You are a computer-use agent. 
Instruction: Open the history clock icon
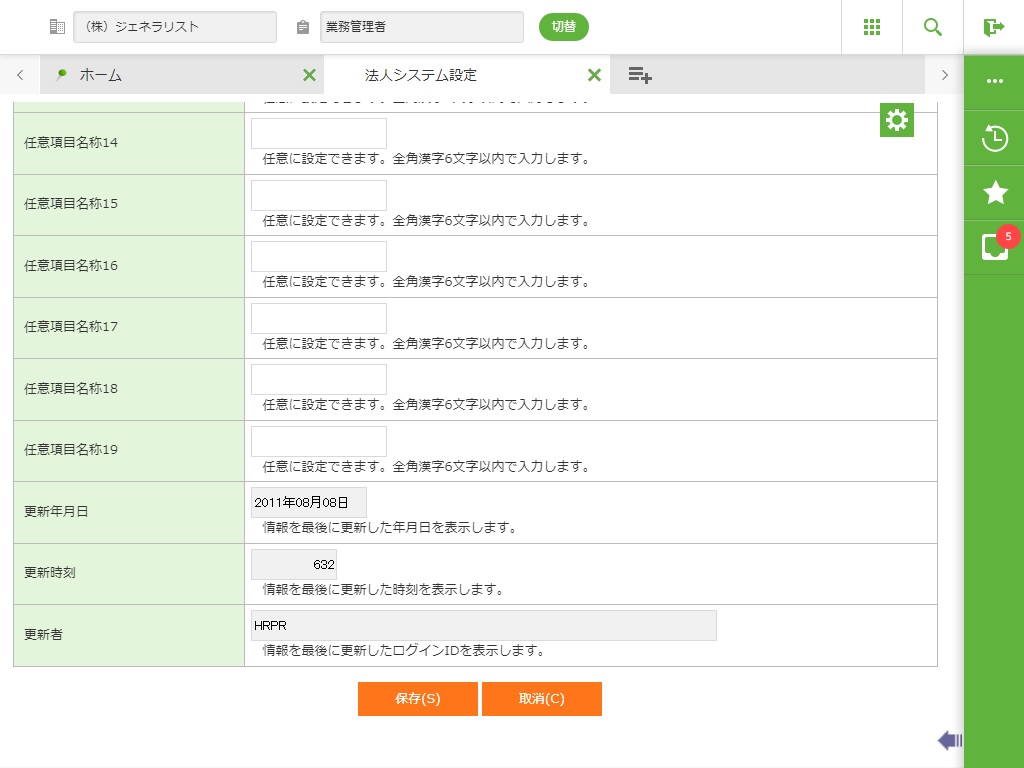click(x=995, y=138)
